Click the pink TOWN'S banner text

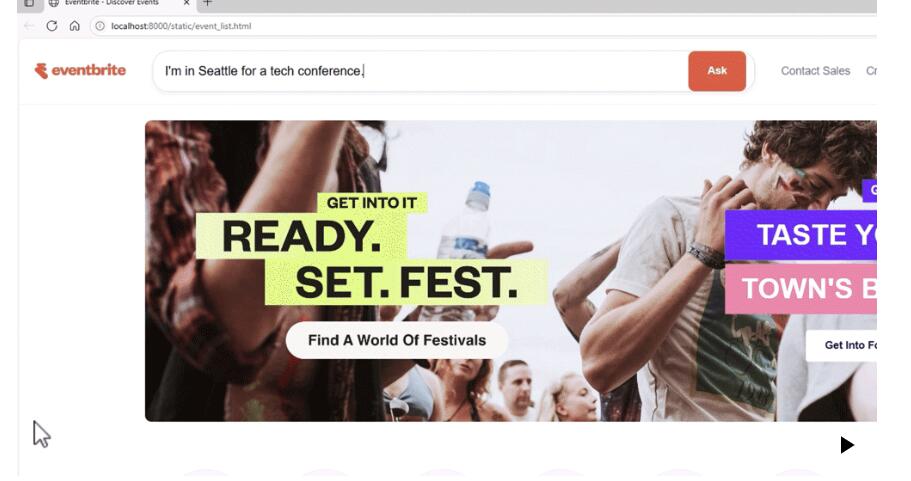801,289
